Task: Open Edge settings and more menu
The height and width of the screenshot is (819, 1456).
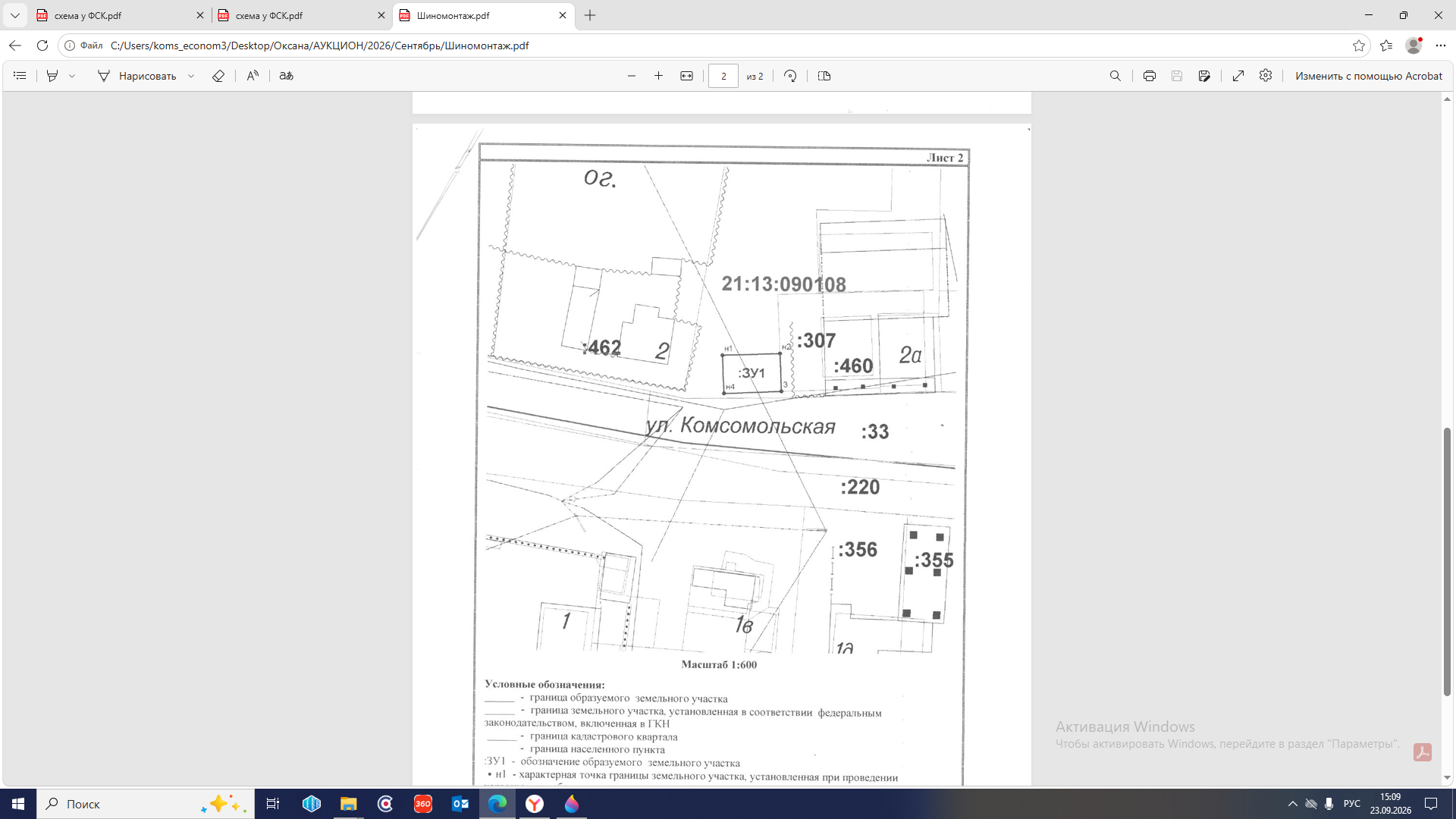Action: (1441, 45)
